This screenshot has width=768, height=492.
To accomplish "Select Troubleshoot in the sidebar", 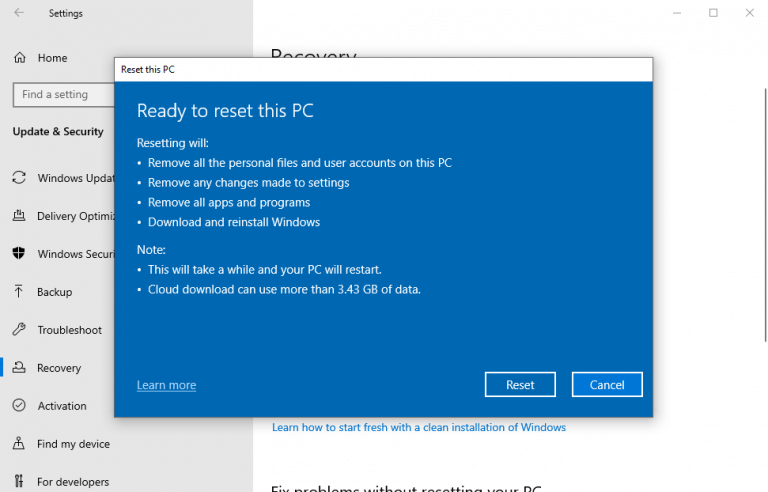I will pyautogui.click(x=70, y=330).
